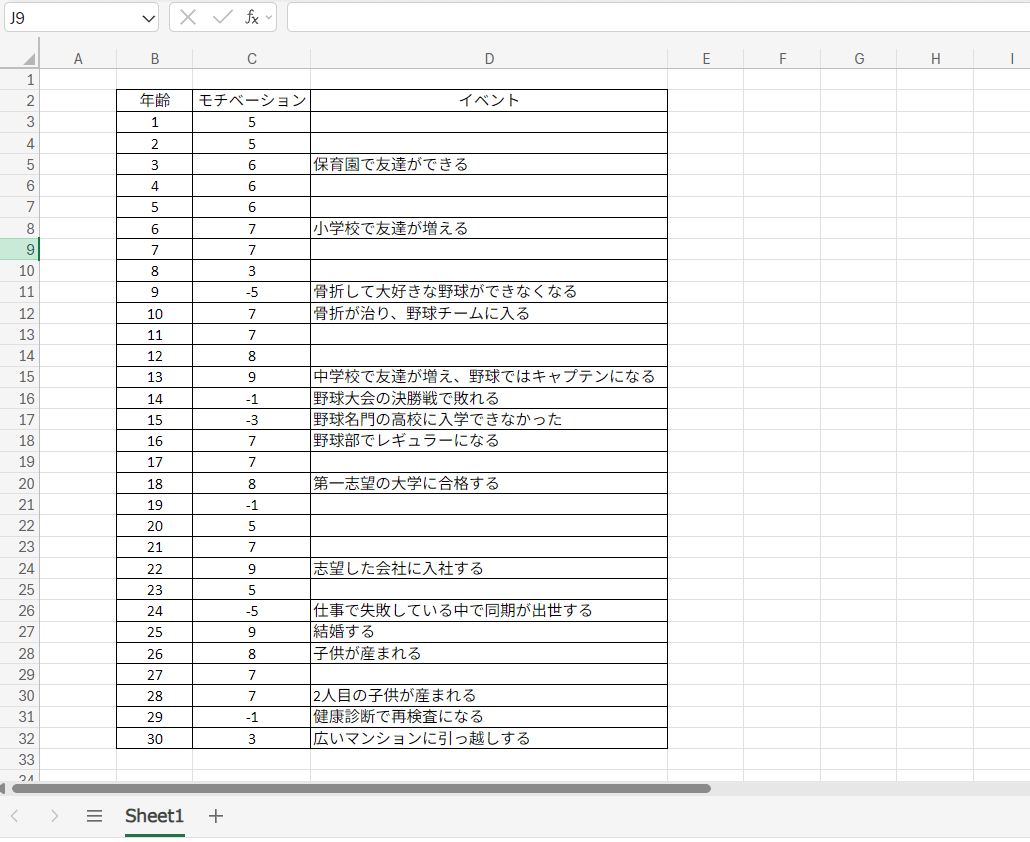Open the Insert Function fx icon
Image resolution: width=1030 pixels, height=842 pixels.
(x=252, y=17)
